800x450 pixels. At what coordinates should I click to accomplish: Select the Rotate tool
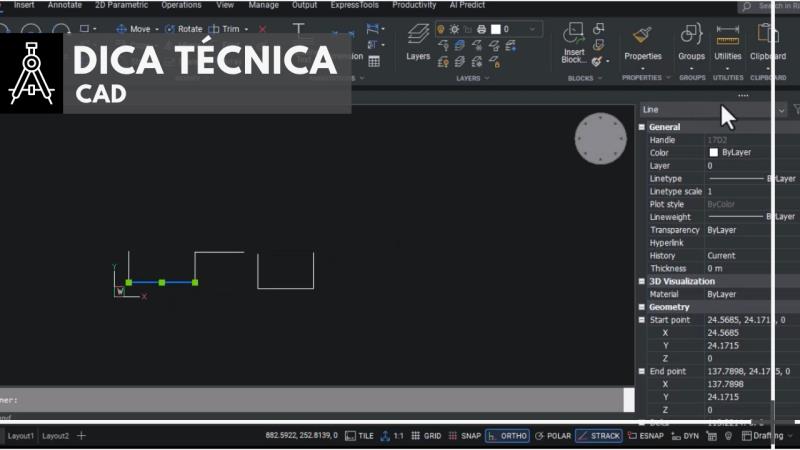184,29
